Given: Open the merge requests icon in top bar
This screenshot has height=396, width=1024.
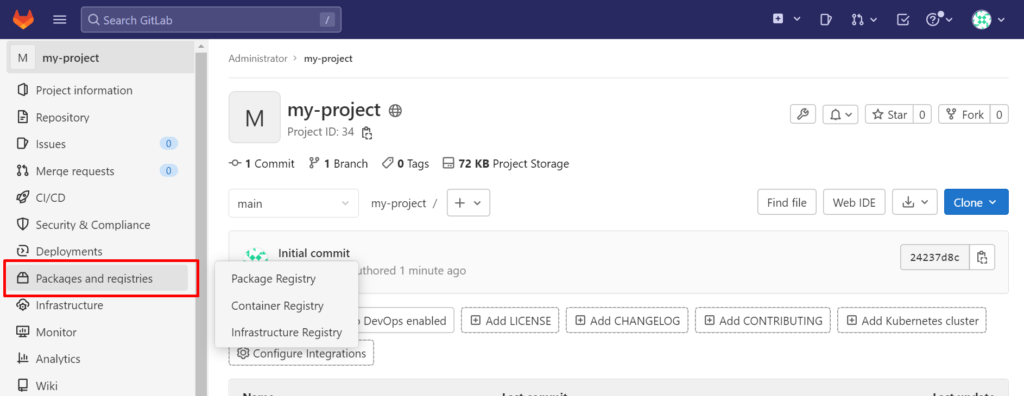Looking at the screenshot, I should tap(864, 20).
